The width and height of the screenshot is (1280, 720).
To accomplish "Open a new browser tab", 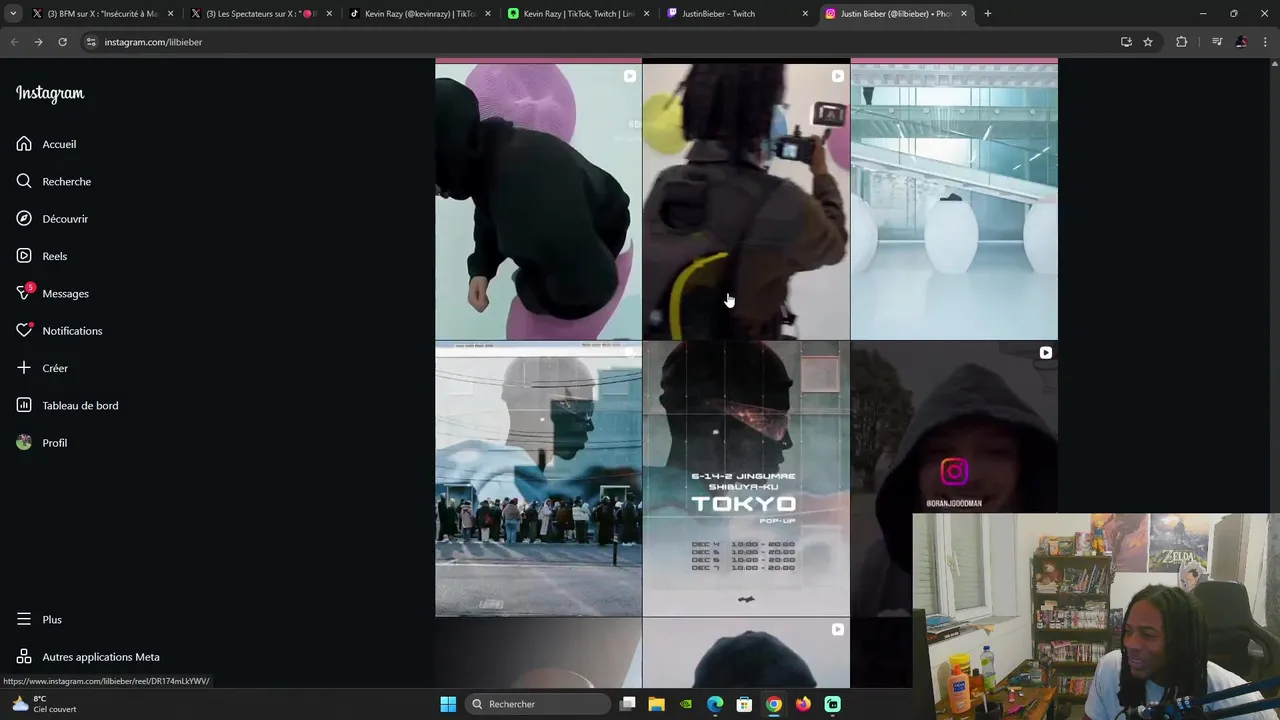I will click(x=988, y=14).
